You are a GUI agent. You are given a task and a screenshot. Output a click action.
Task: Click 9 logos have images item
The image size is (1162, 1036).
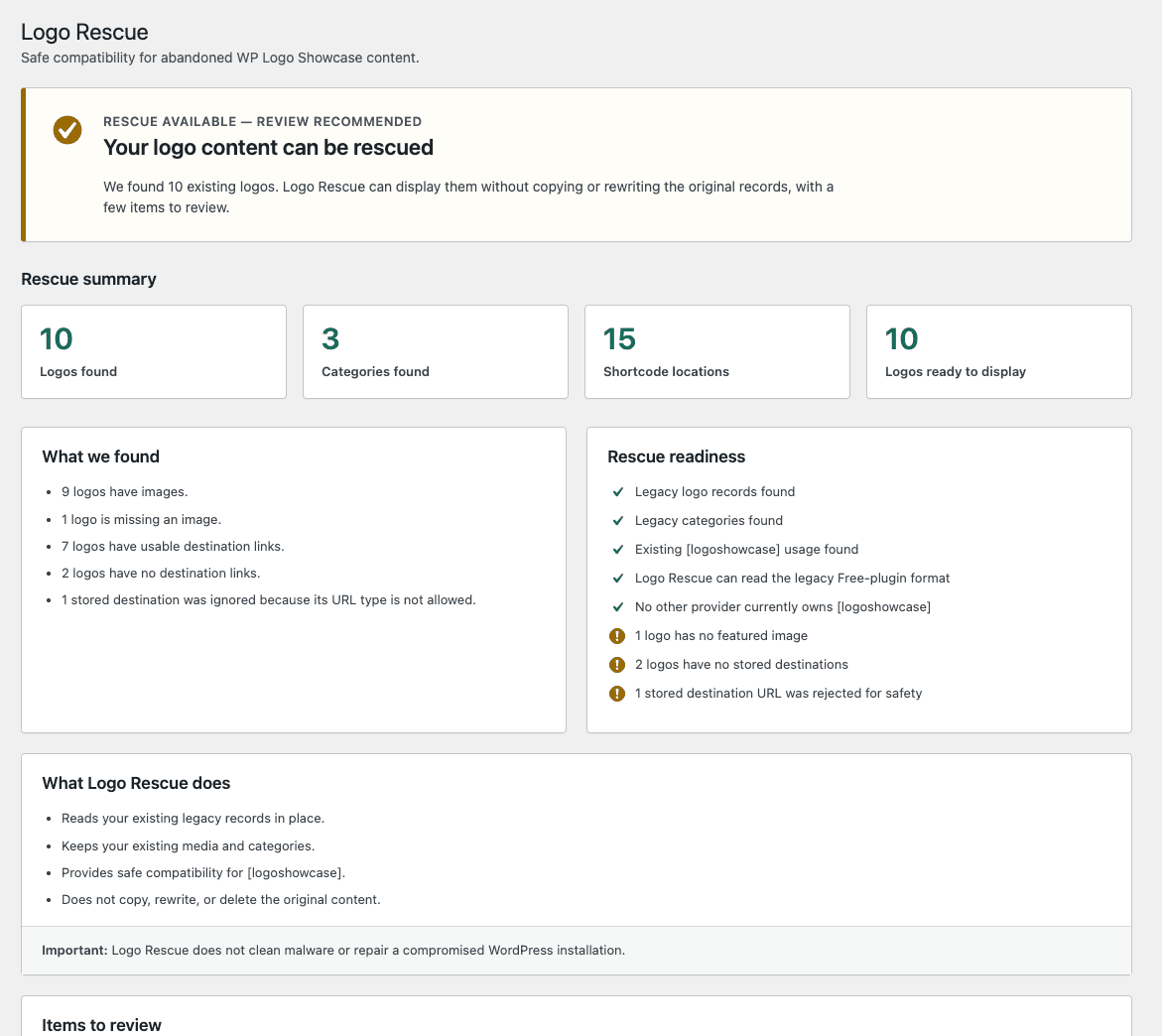point(124,492)
